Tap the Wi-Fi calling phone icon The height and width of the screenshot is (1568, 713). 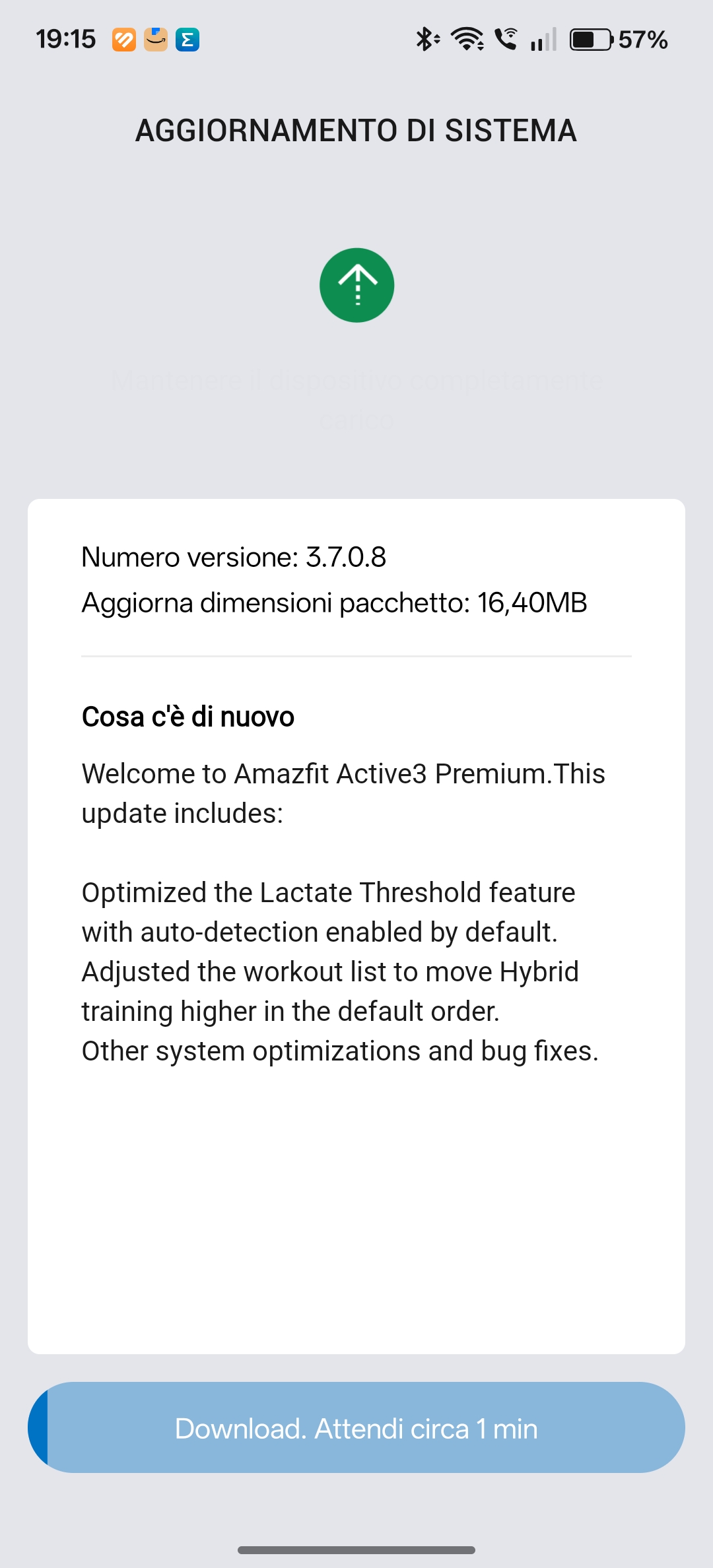[x=506, y=40]
